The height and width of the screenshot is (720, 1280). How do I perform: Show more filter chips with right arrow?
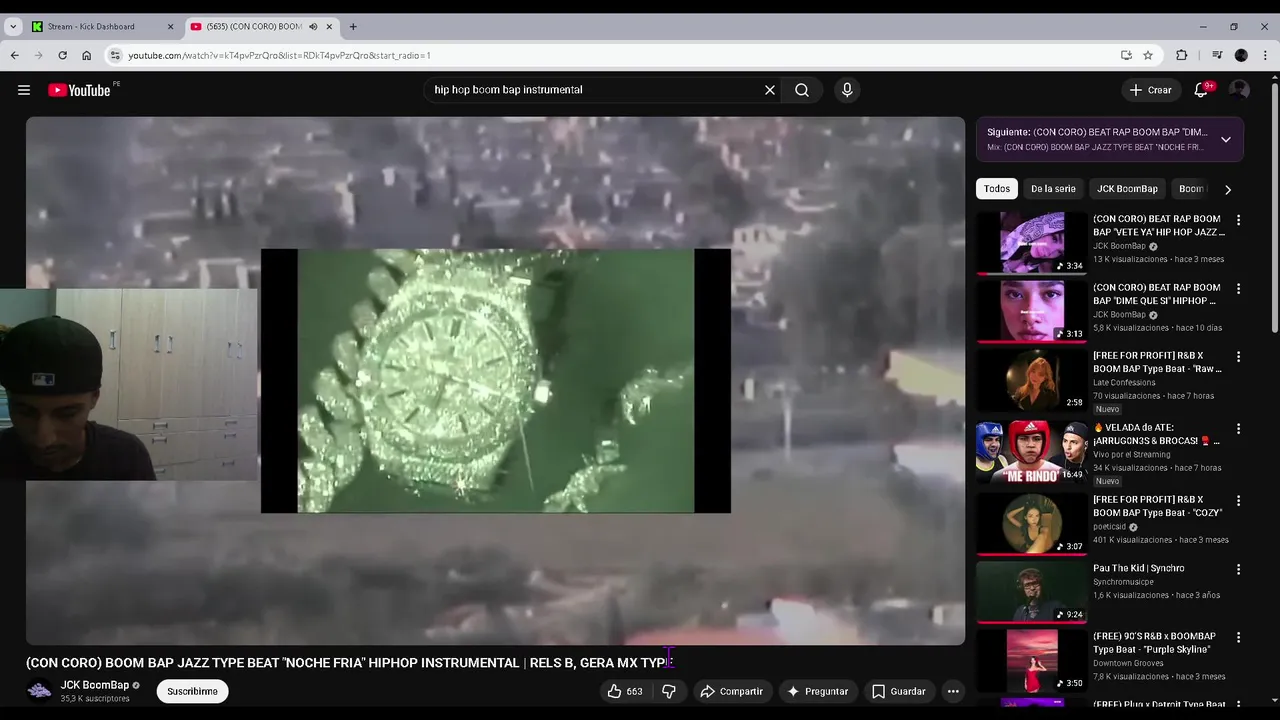[1228, 189]
